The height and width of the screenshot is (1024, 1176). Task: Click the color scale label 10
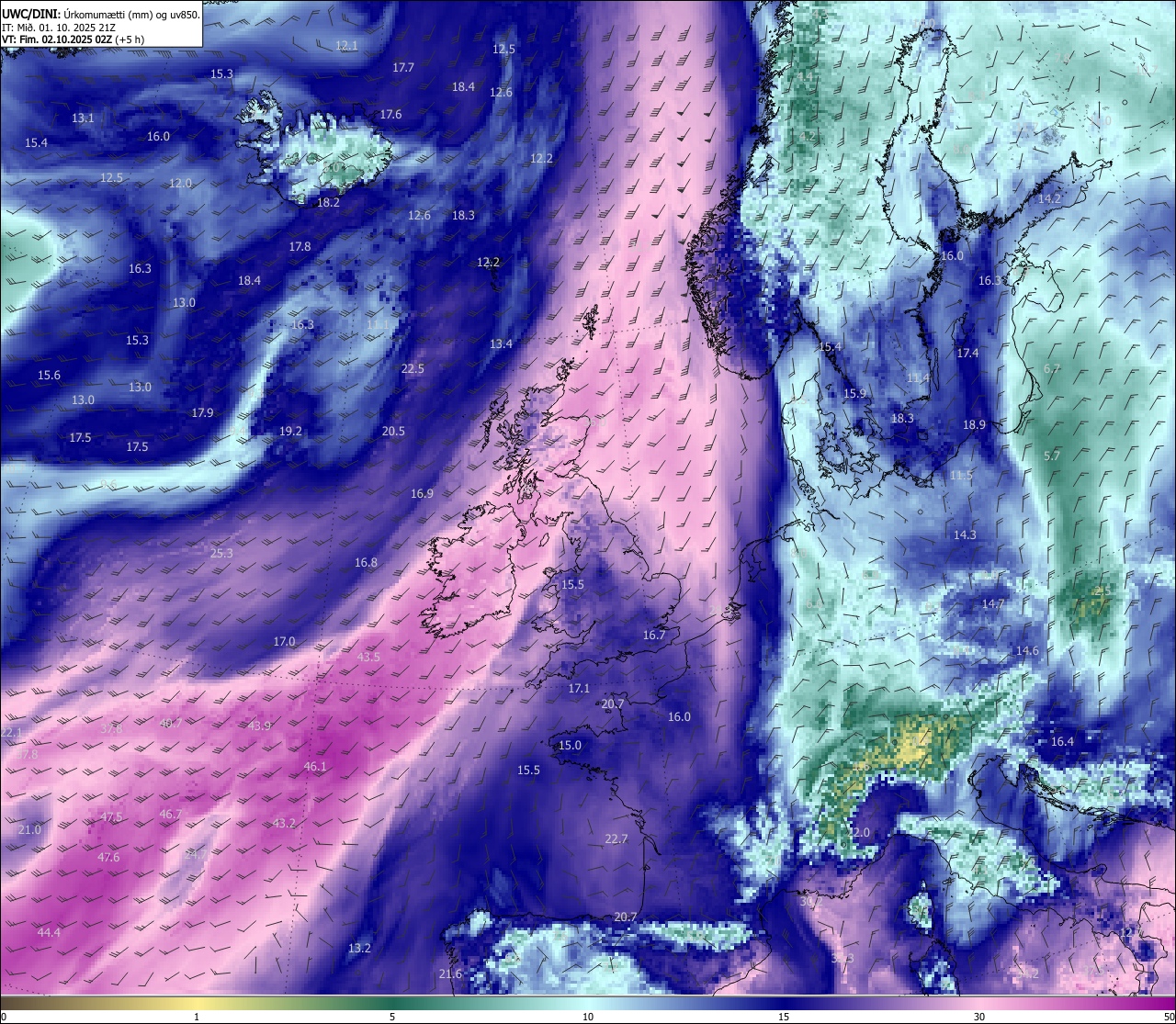(x=588, y=1017)
